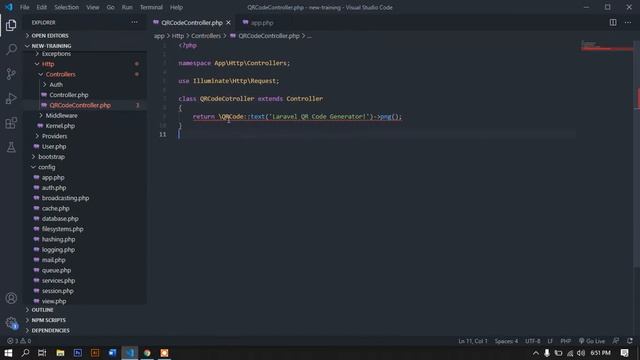This screenshot has width=640, height=360.
Task: Click the VS Code taskbar icon
Action: click(x=129, y=353)
